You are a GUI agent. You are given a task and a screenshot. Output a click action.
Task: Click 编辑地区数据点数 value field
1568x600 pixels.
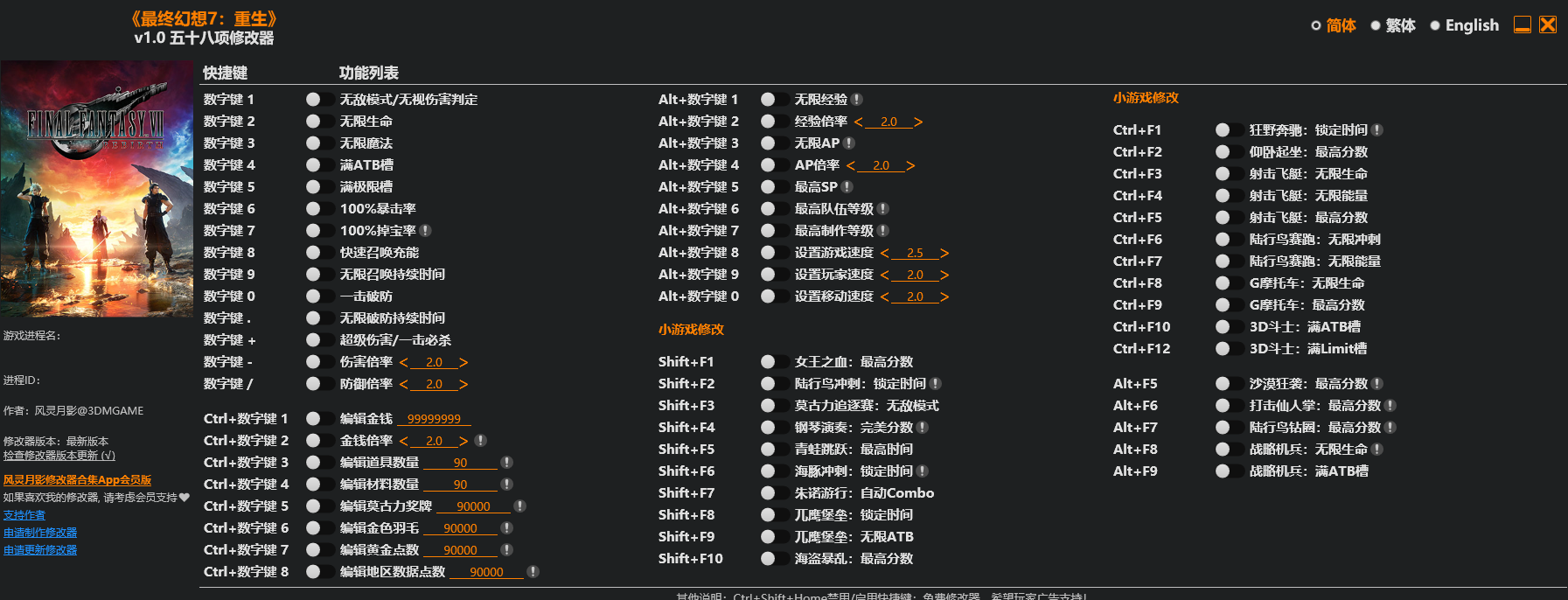(x=486, y=572)
